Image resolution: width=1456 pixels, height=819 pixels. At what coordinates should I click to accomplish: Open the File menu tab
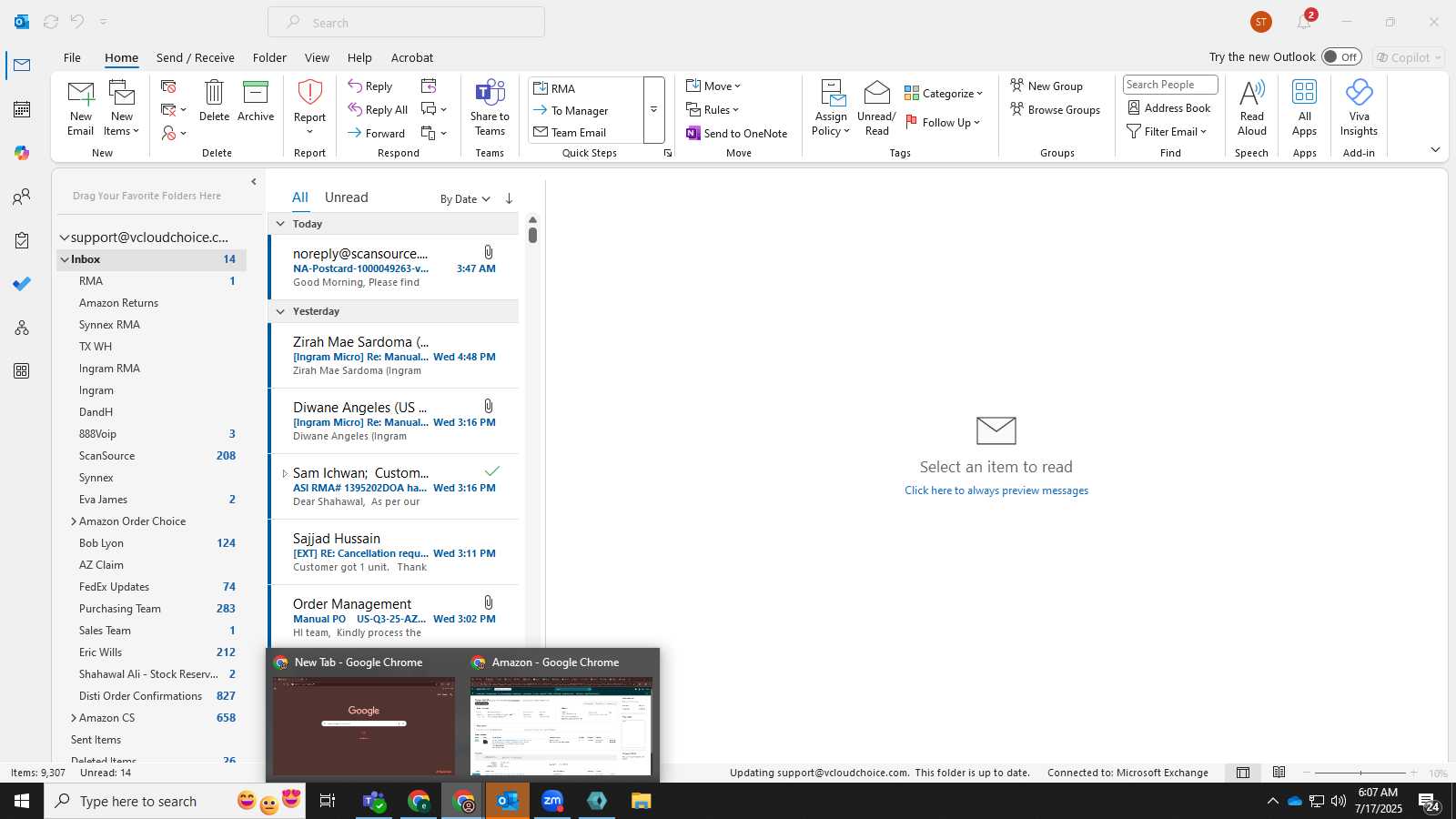point(72,57)
